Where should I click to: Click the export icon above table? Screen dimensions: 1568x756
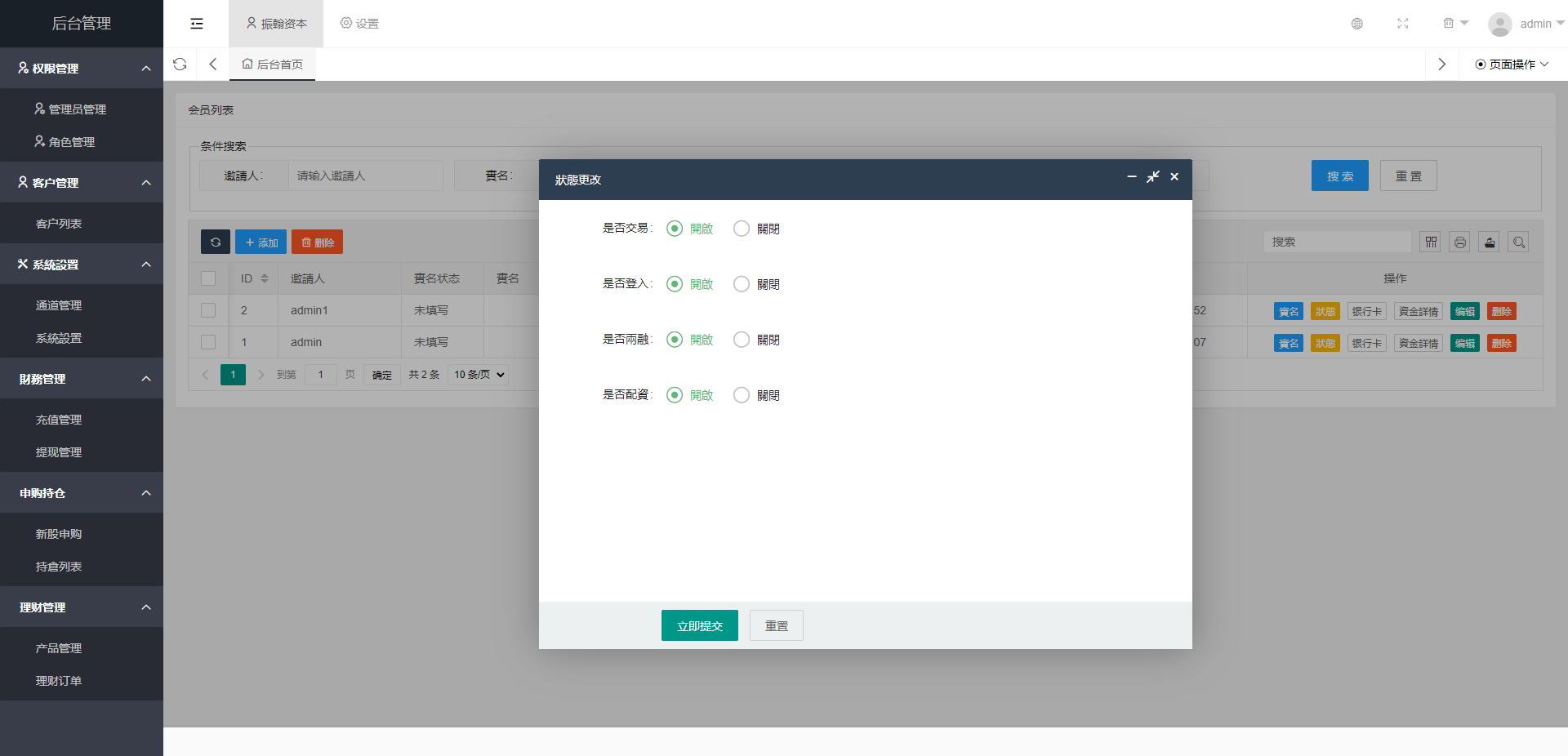click(1489, 242)
